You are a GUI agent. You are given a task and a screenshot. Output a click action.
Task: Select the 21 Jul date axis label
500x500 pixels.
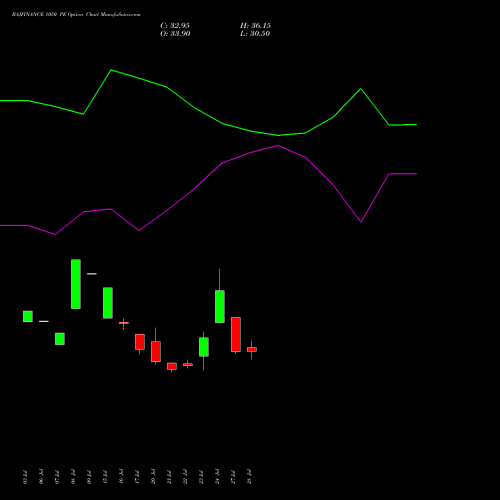169,477
